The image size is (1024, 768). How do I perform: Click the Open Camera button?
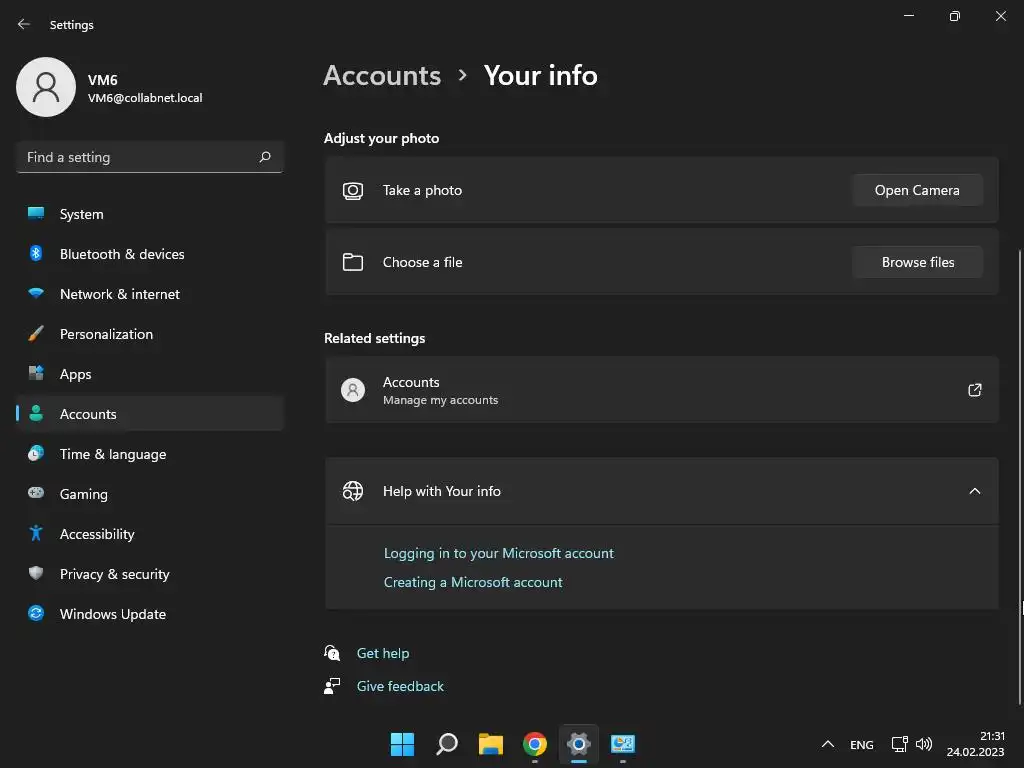click(x=917, y=190)
